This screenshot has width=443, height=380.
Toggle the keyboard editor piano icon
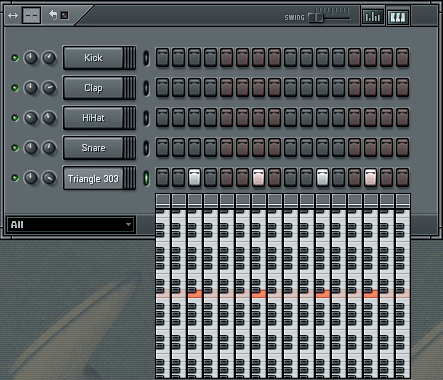click(398, 16)
